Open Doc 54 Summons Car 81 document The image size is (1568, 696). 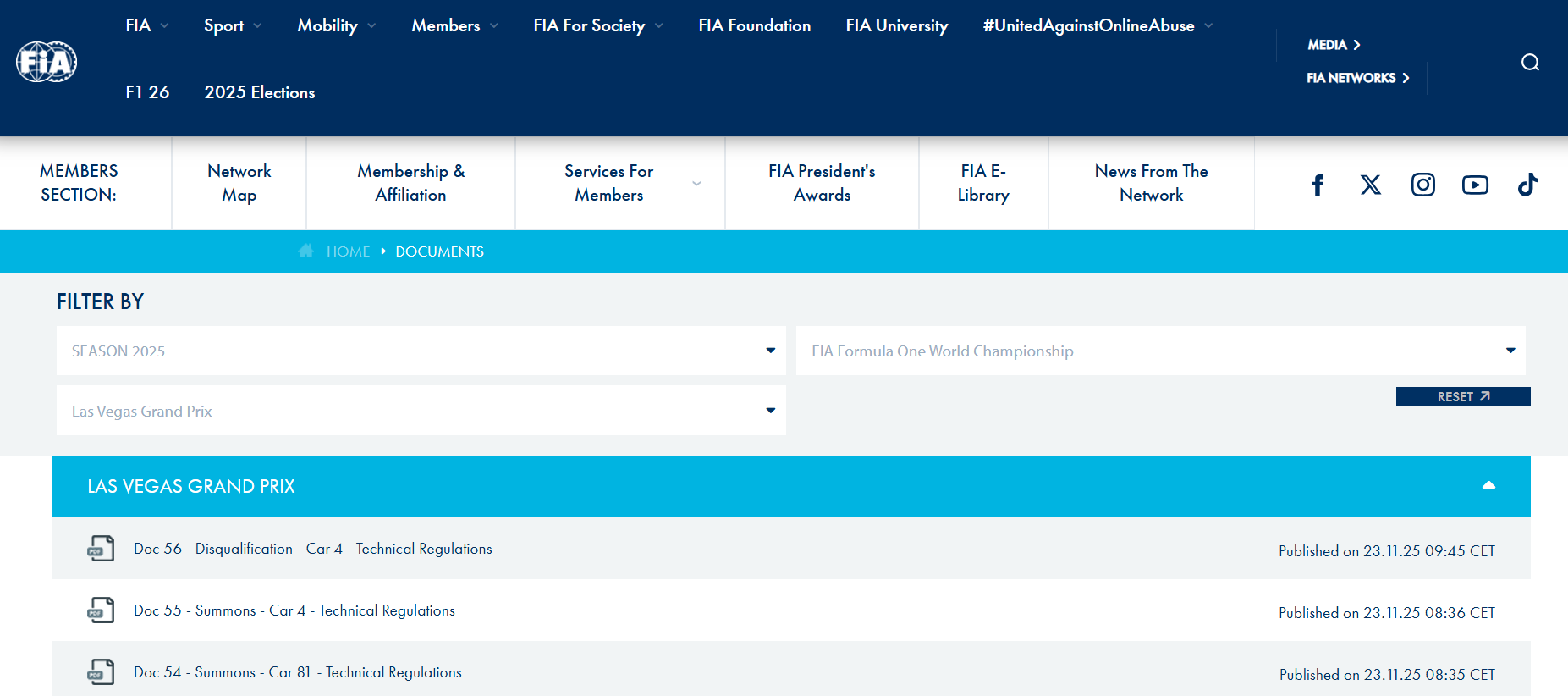298,672
